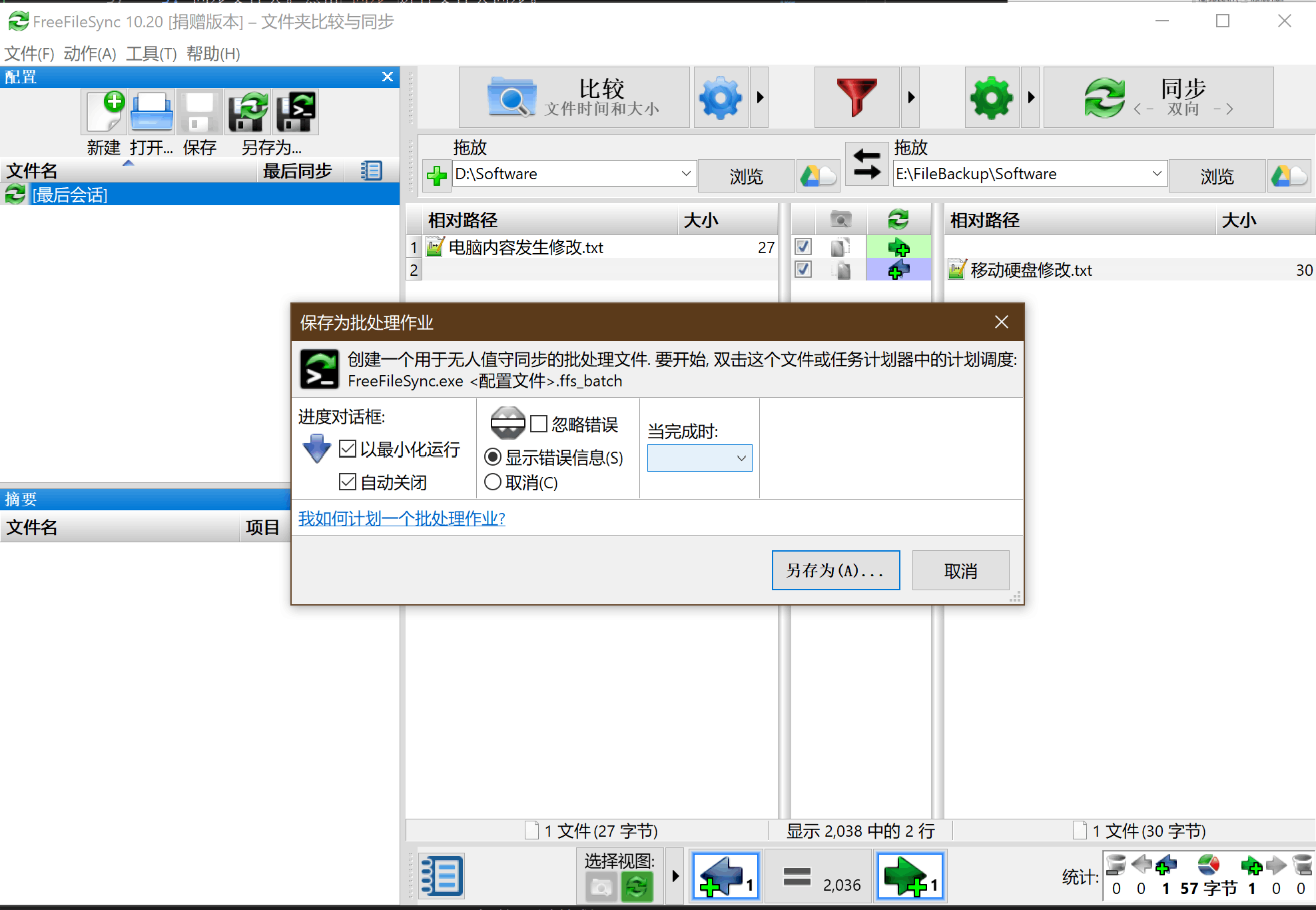The image size is (1316, 910).
Task: Expand arrow next to filter settings
Action: point(910,97)
